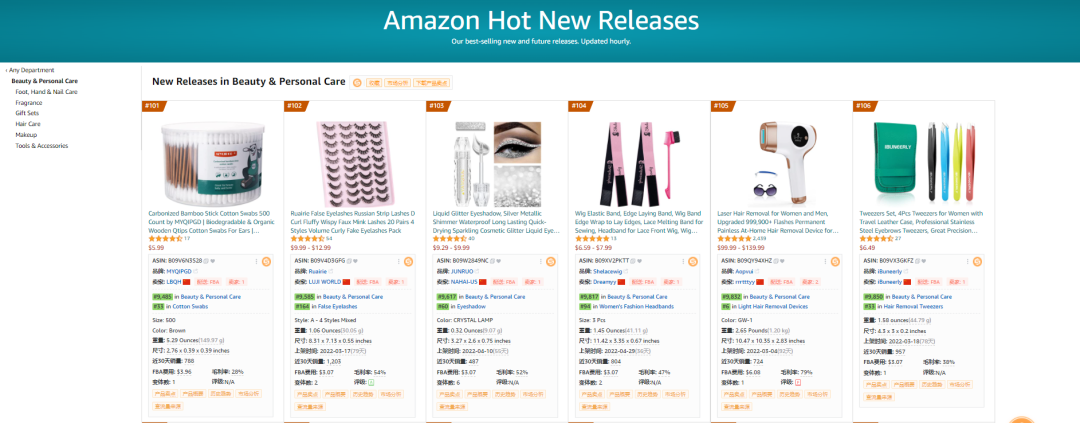
Task: Click the orange round icon in the #101 info panel
Action: click(266, 261)
